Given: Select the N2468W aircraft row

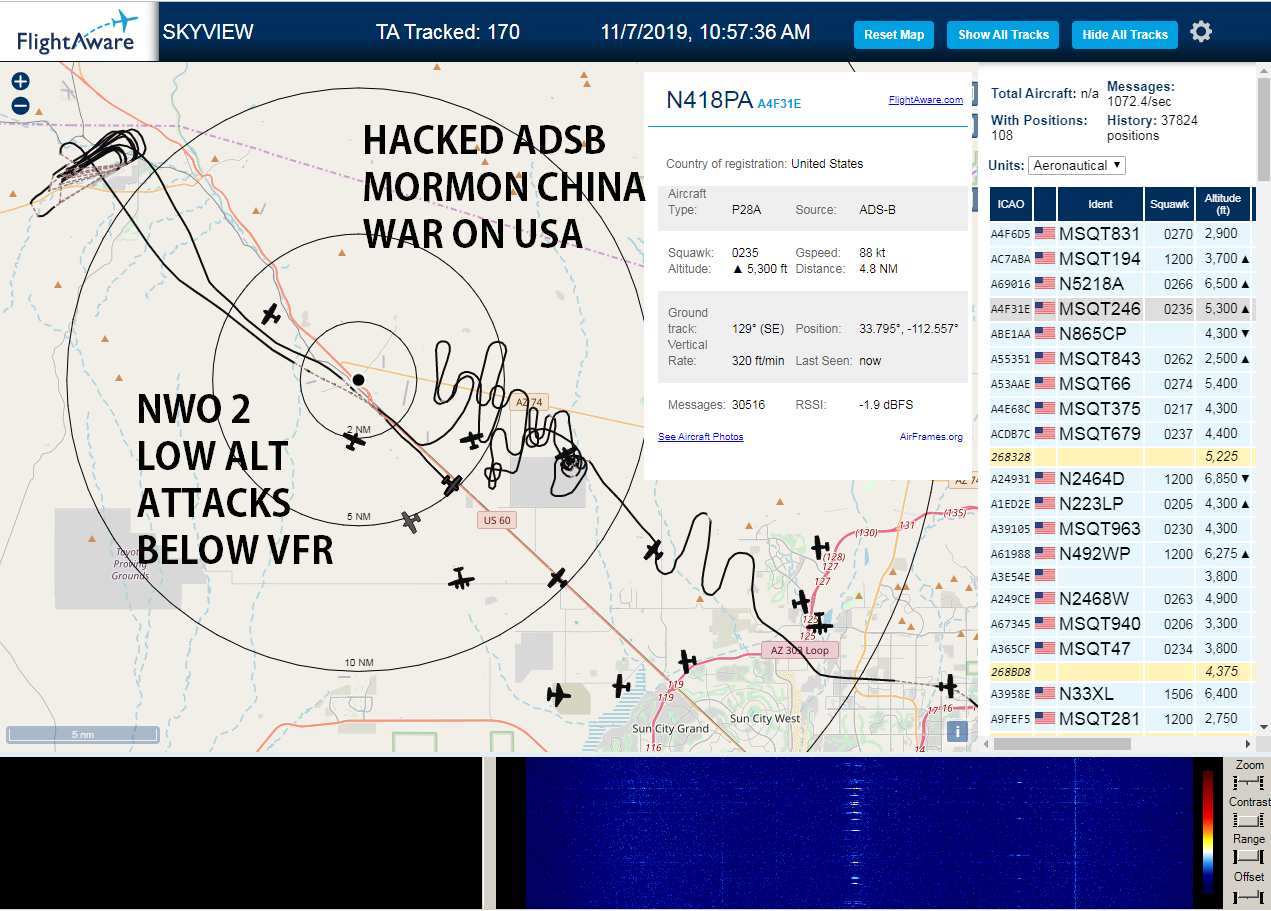Looking at the screenshot, I should 1121,599.
